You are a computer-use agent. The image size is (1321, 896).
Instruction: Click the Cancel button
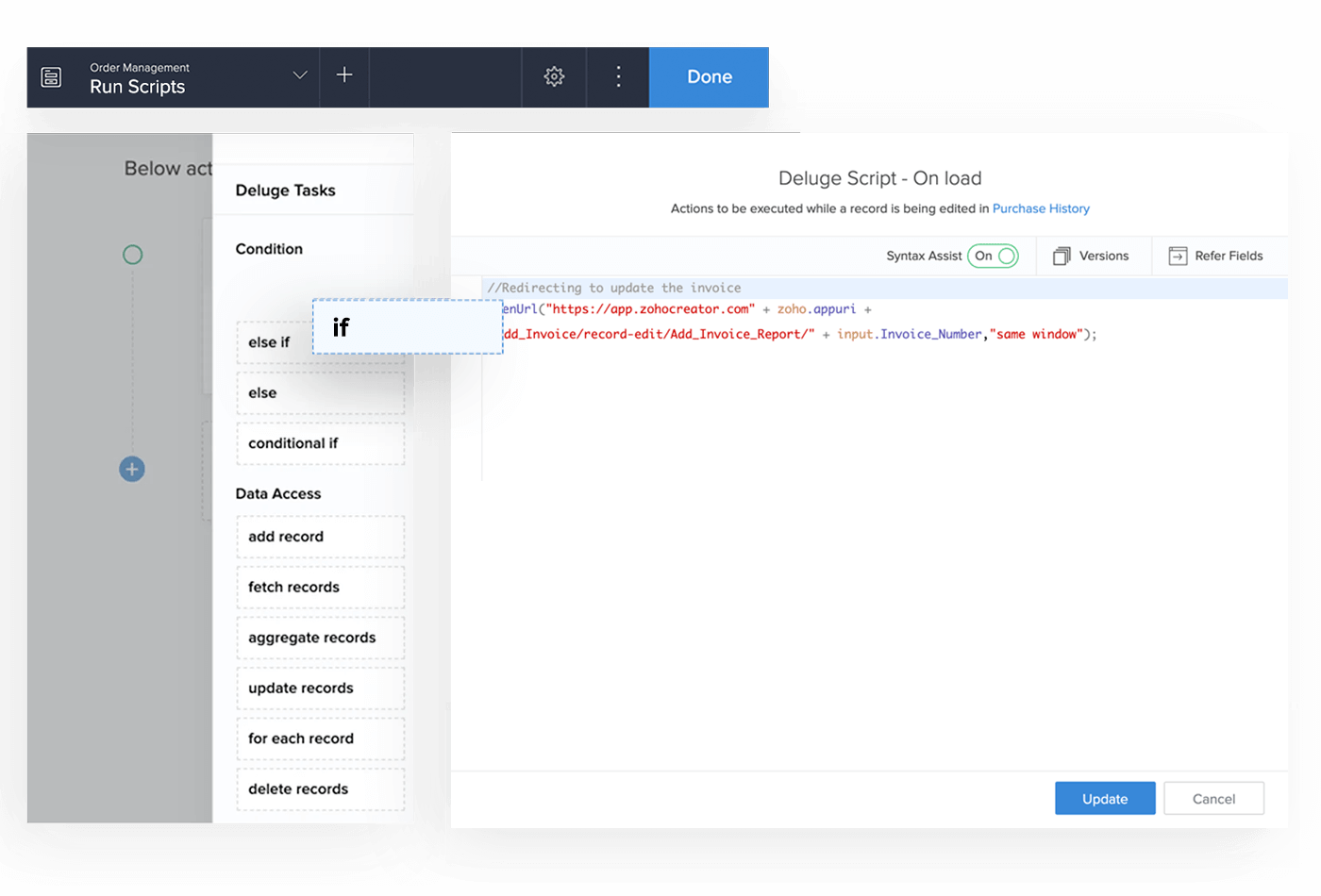click(1213, 799)
